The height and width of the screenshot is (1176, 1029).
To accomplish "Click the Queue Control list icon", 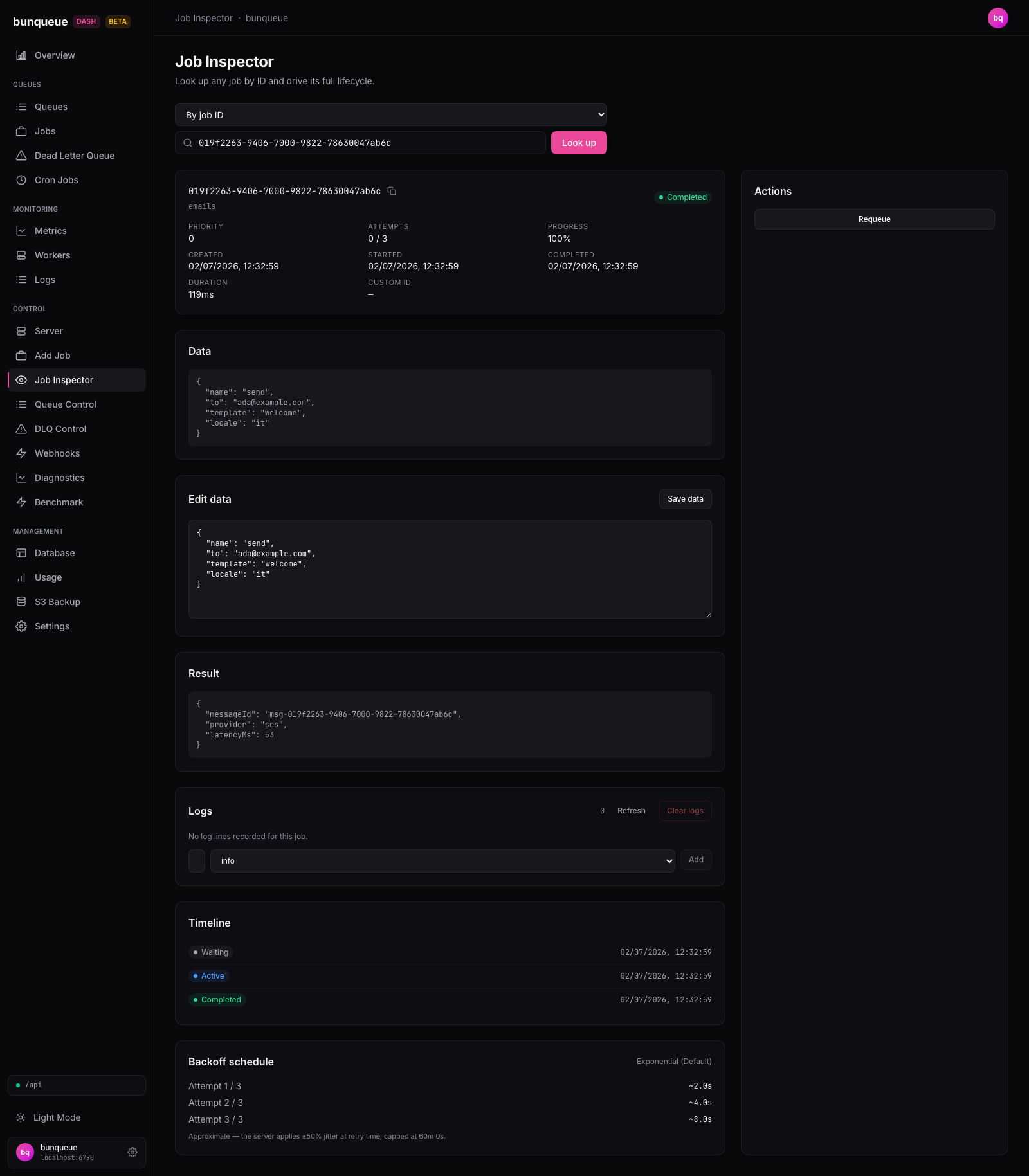I will pos(21,404).
